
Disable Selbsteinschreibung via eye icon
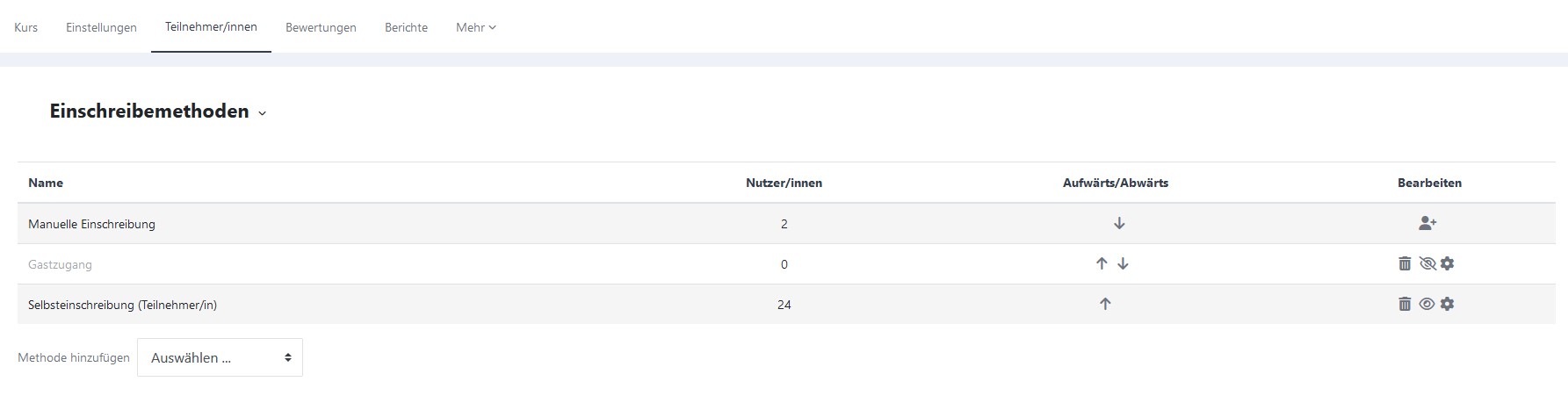pos(1427,304)
